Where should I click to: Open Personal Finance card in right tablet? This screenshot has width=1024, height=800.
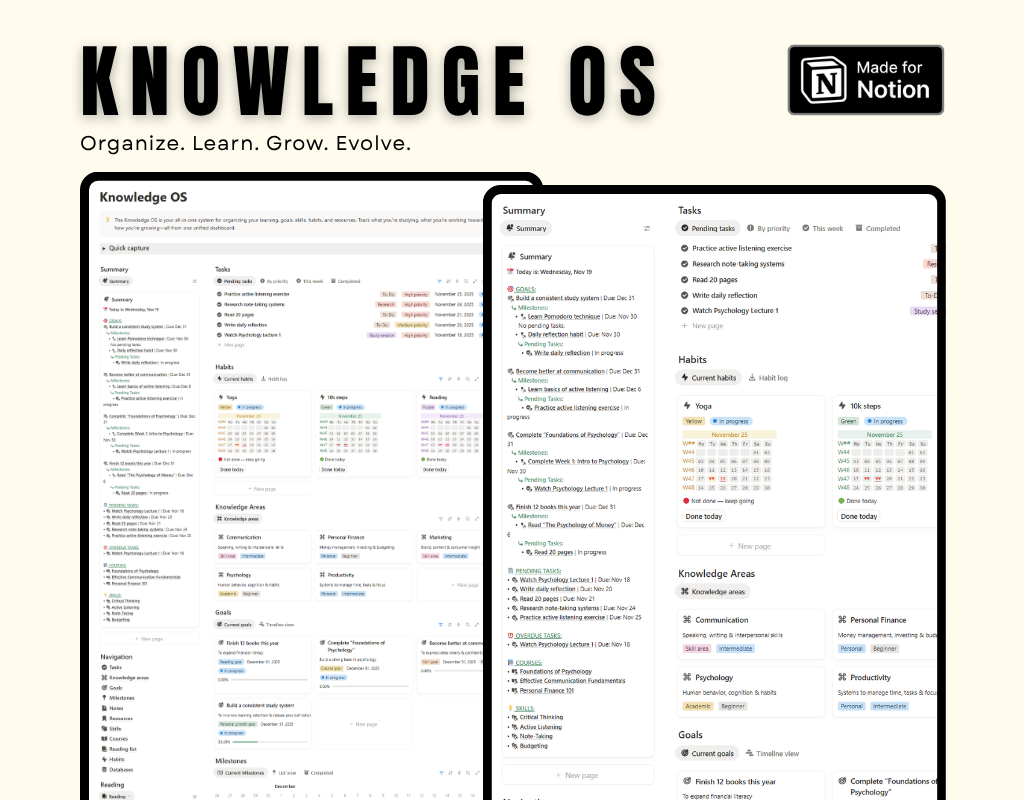pyautogui.click(x=885, y=633)
